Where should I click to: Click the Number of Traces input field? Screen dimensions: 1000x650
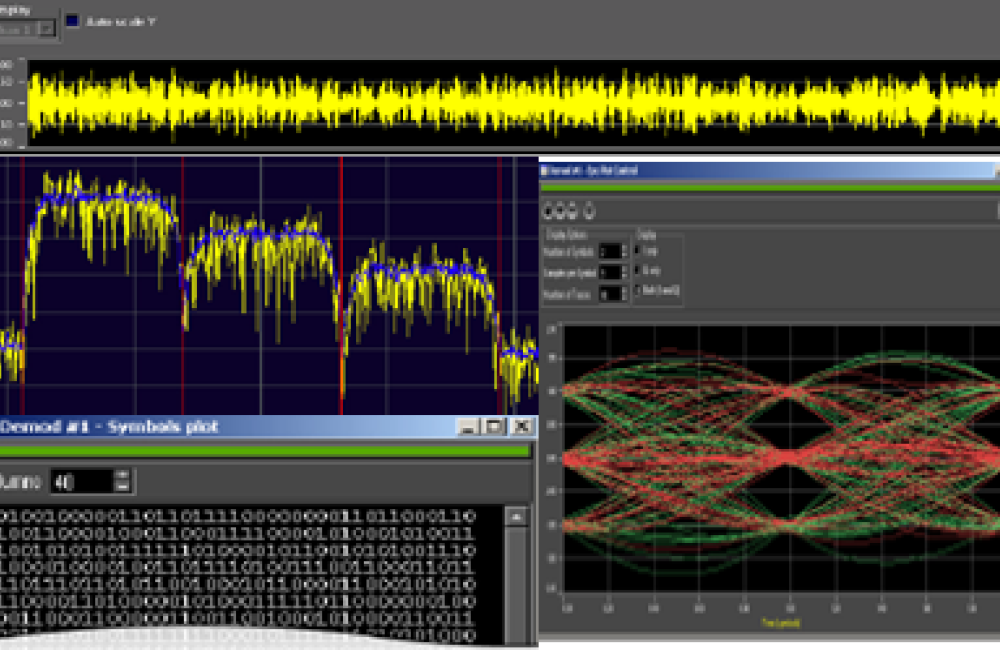pos(608,293)
